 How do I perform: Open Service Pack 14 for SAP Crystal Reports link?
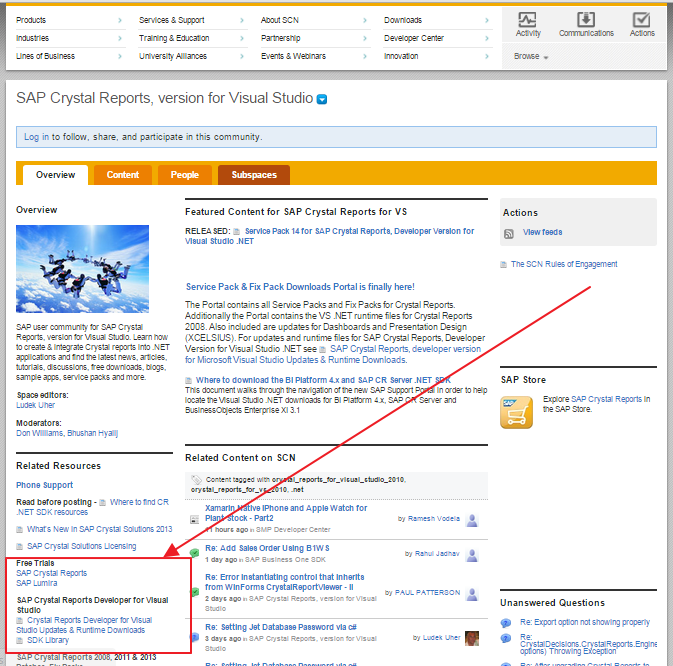coord(330,236)
